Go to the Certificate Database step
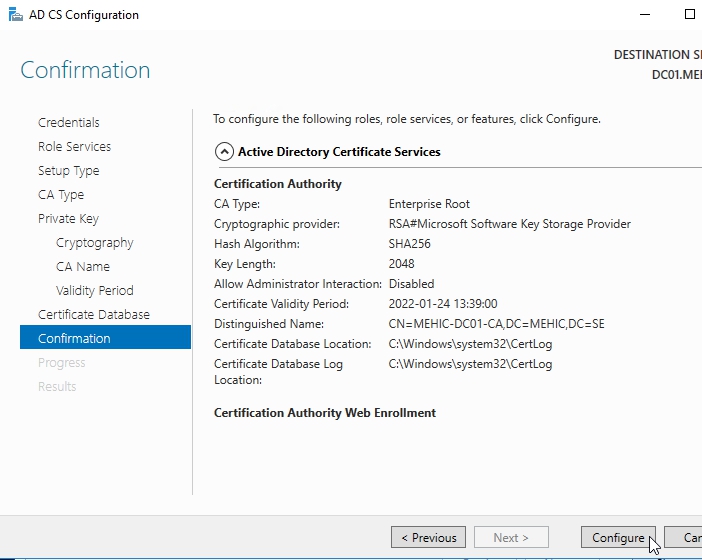Screen dimensions: 702x560 coord(94,315)
